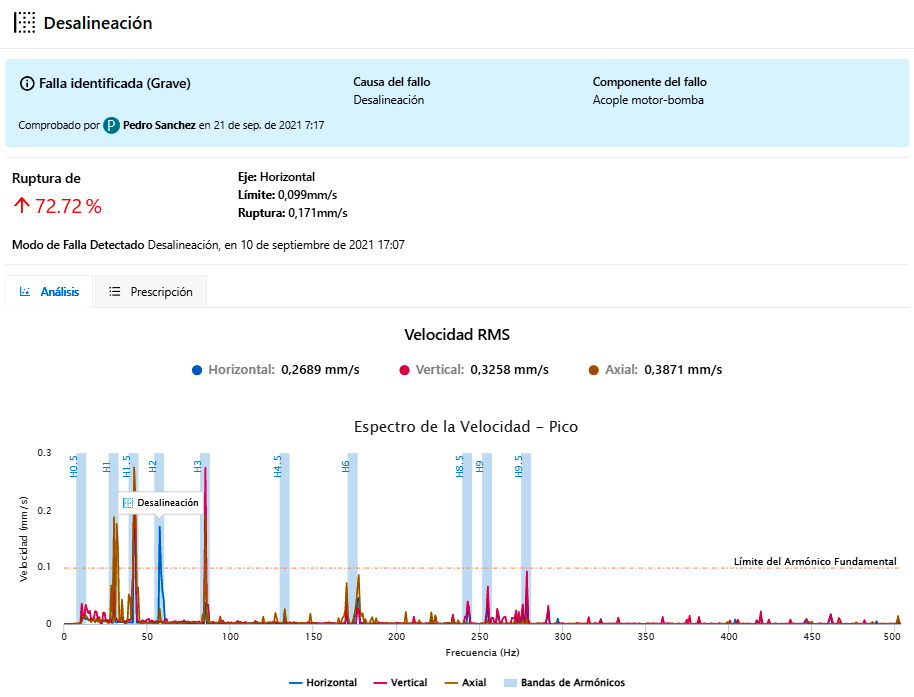Image resolution: width=914 pixels, height=697 pixels.
Task: Toggle the Axial series in chart legend
Action: pyautogui.click(x=465, y=682)
